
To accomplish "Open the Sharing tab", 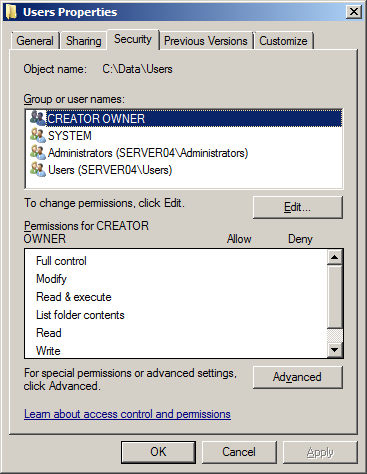I will (84, 41).
